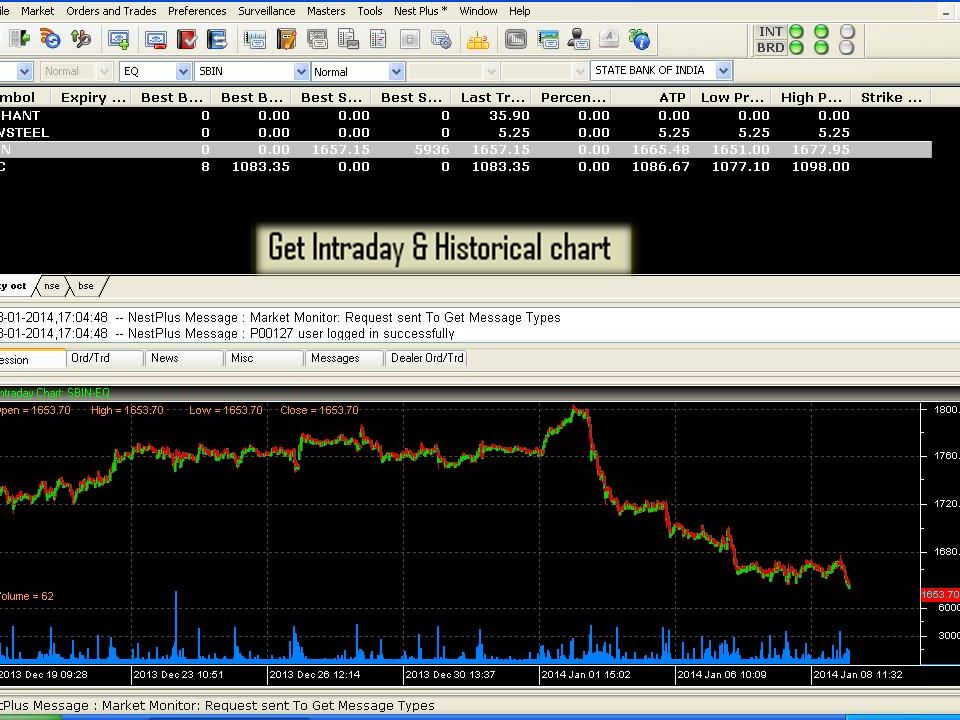This screenshot has width=960, height=720.
Task: Sort by the Last Tr... column header
Action: click(x=491, y=97)
